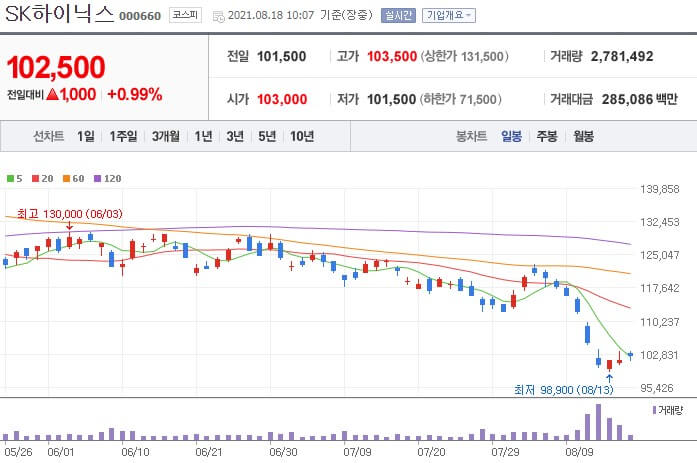Image resolution: width=697 pixels, height=463 pixels.
Task: Click the 117,642 price axis label
Action: pyautogui.click(x=660, y=288)
